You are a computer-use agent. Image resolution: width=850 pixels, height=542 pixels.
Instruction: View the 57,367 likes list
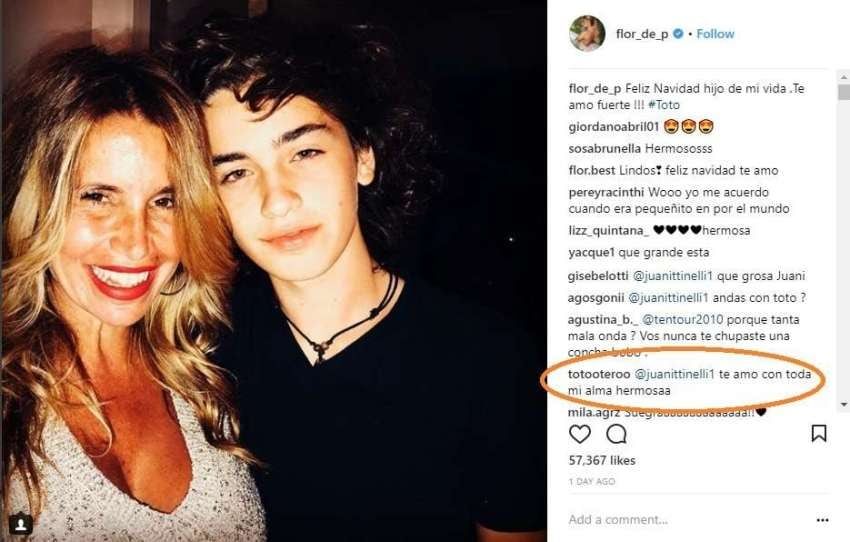(x=601, y=460)
